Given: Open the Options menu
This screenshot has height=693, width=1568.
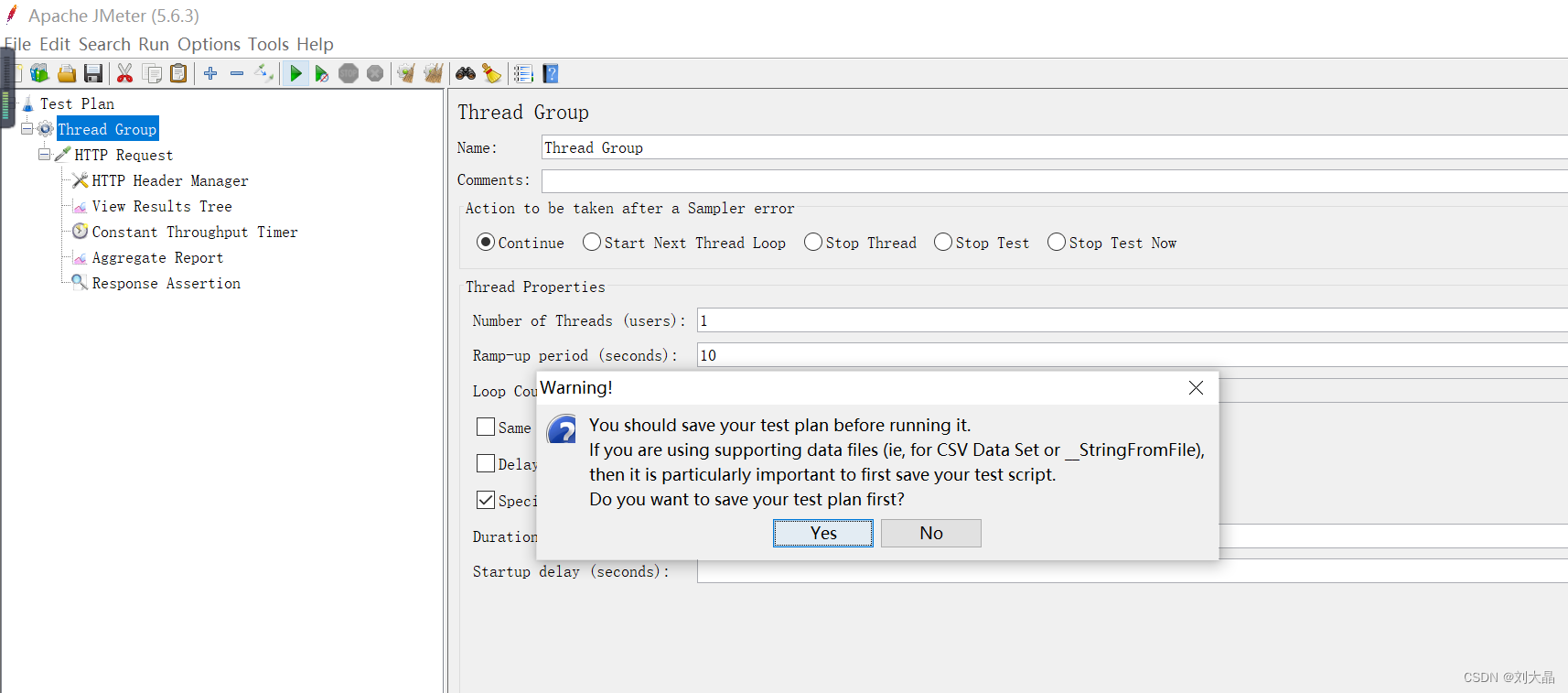Looking at the screenshot, I should [x=209, y=44].
